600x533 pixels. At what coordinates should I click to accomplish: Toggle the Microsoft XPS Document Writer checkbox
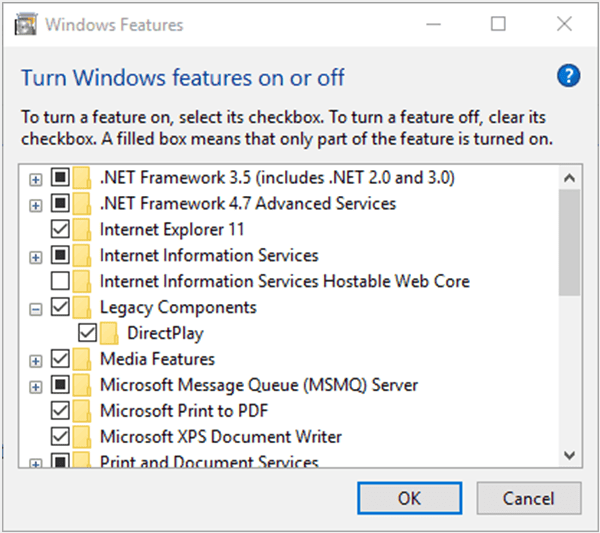[x=60, y=437]
